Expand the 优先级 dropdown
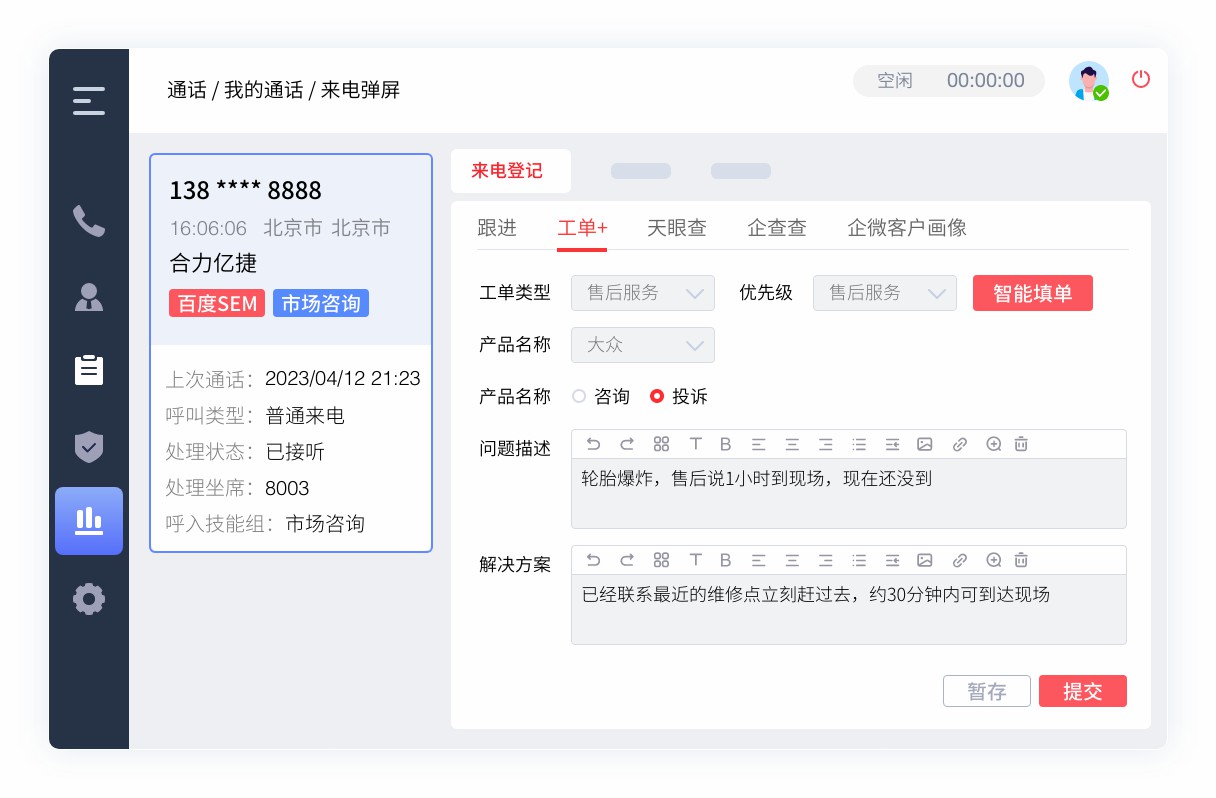 click(885, 293)
